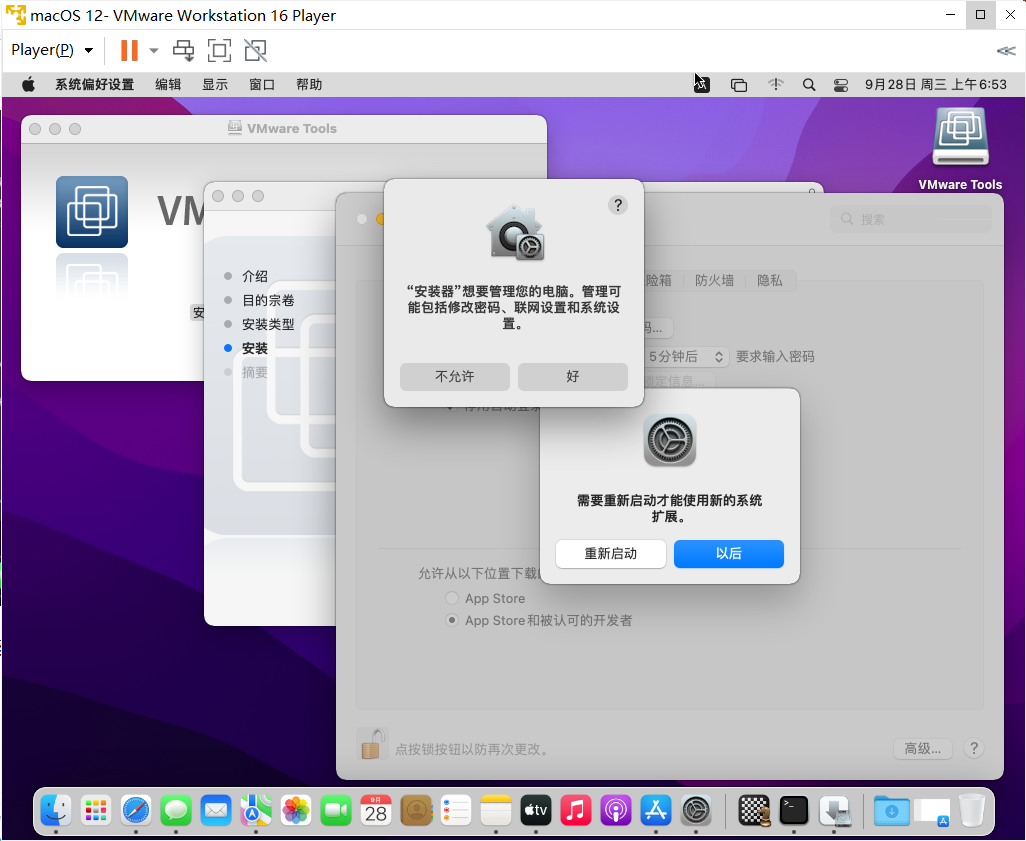Open Terminal from the Dock
This screenshot has width=1026, height=841.
[794, 810]
